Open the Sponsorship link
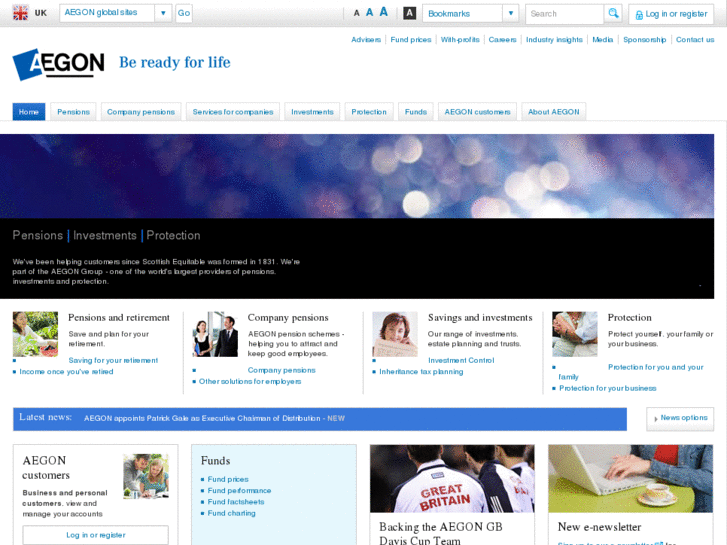Image resolution: width=727 pixels, height=545 pixels. pyautogui.click(x=644, y=40)
